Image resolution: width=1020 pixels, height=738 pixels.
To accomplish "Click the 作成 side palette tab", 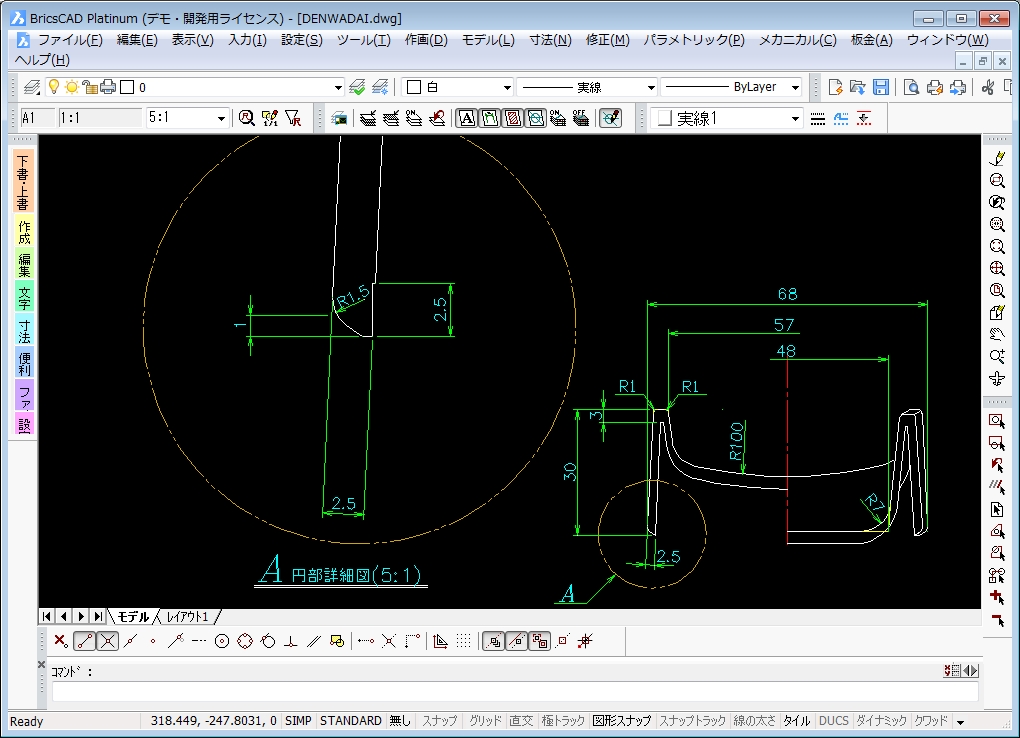I will pyautogui.click(x=23, y=233).
